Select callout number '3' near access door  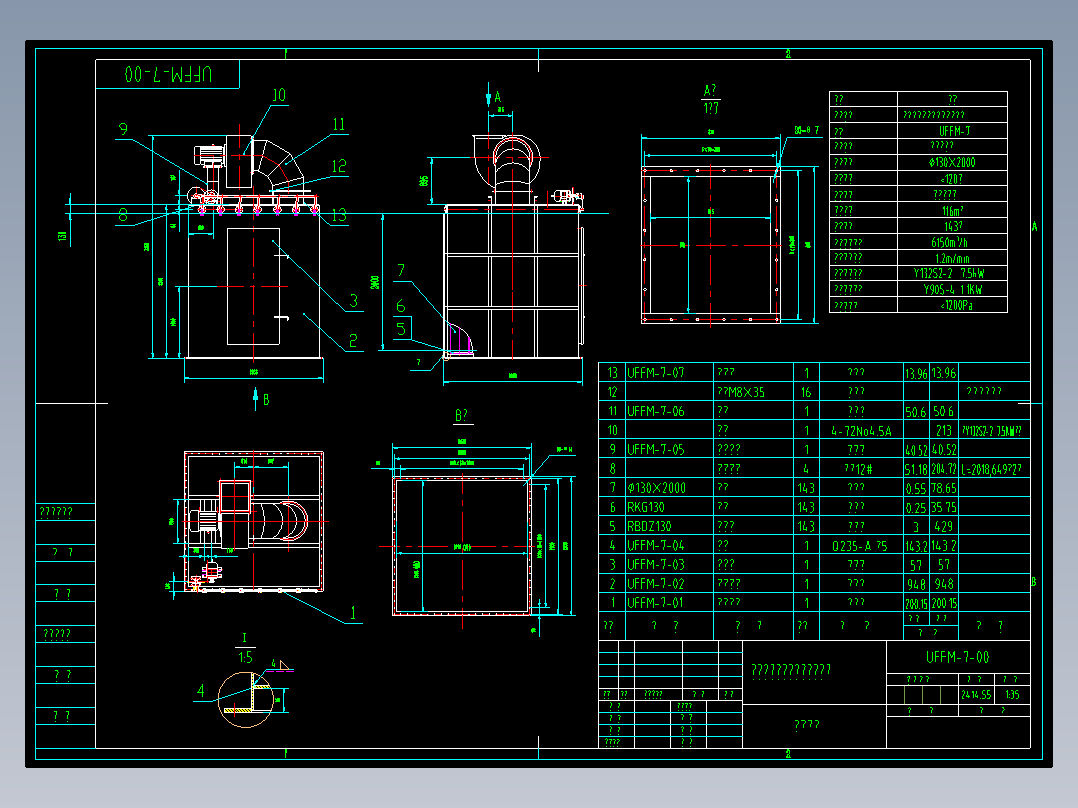pos(353,301)
